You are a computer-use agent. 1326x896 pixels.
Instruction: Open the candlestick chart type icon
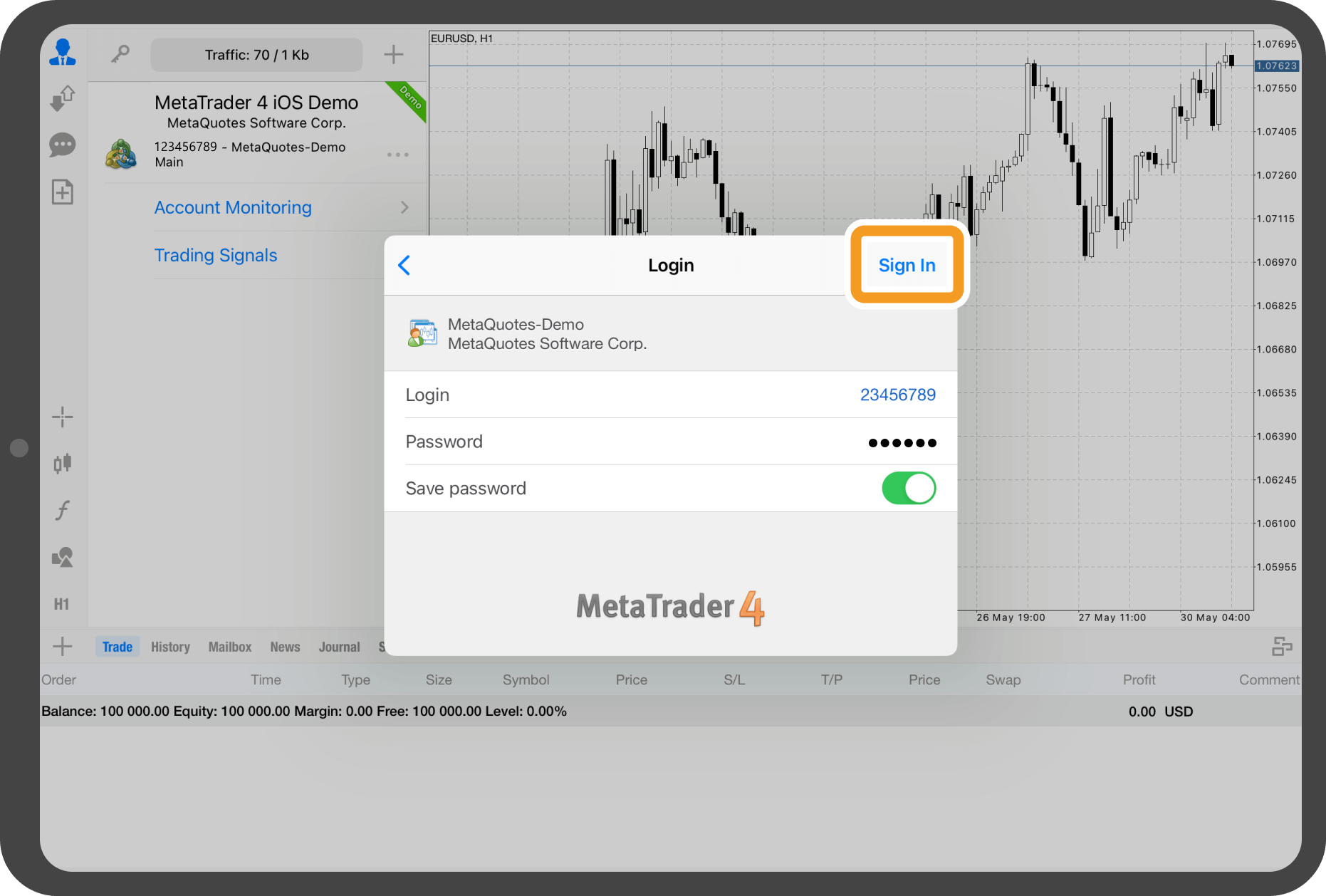click(x=63, y=464)
